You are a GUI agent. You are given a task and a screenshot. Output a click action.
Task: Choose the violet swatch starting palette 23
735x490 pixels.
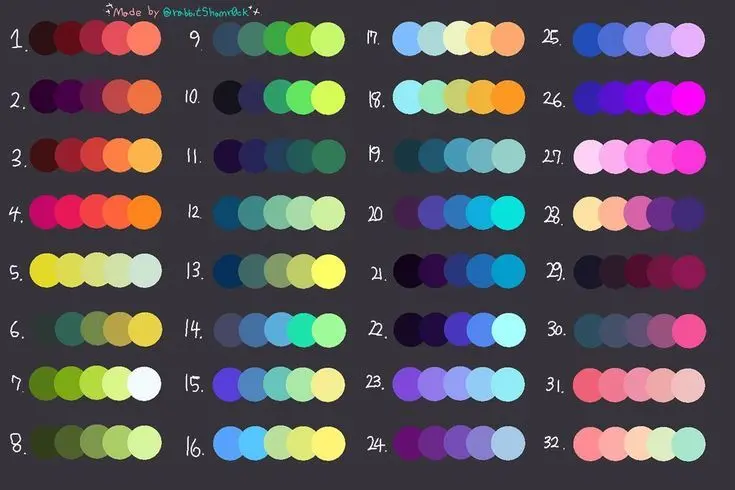coord(407,384)
